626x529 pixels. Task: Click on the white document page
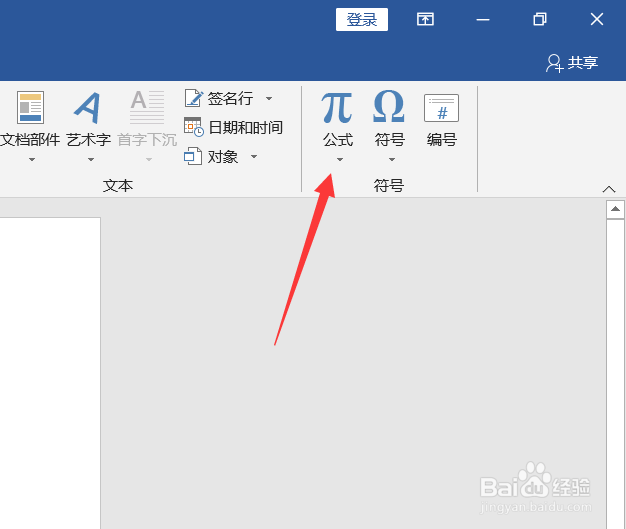click(x=50, y=373)
